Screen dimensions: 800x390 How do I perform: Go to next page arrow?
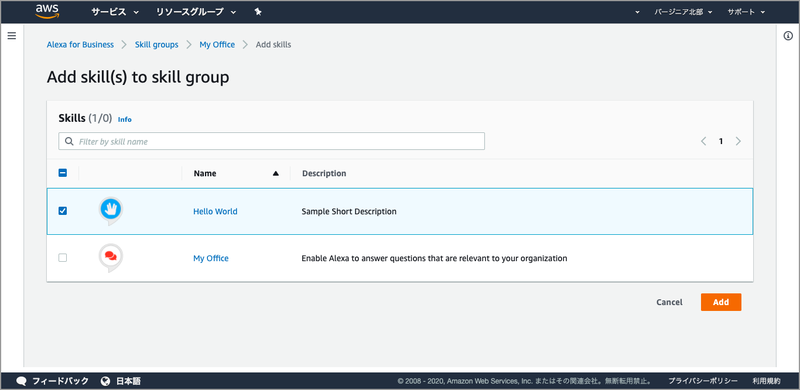pyautogui.click(x=738, y=141)
